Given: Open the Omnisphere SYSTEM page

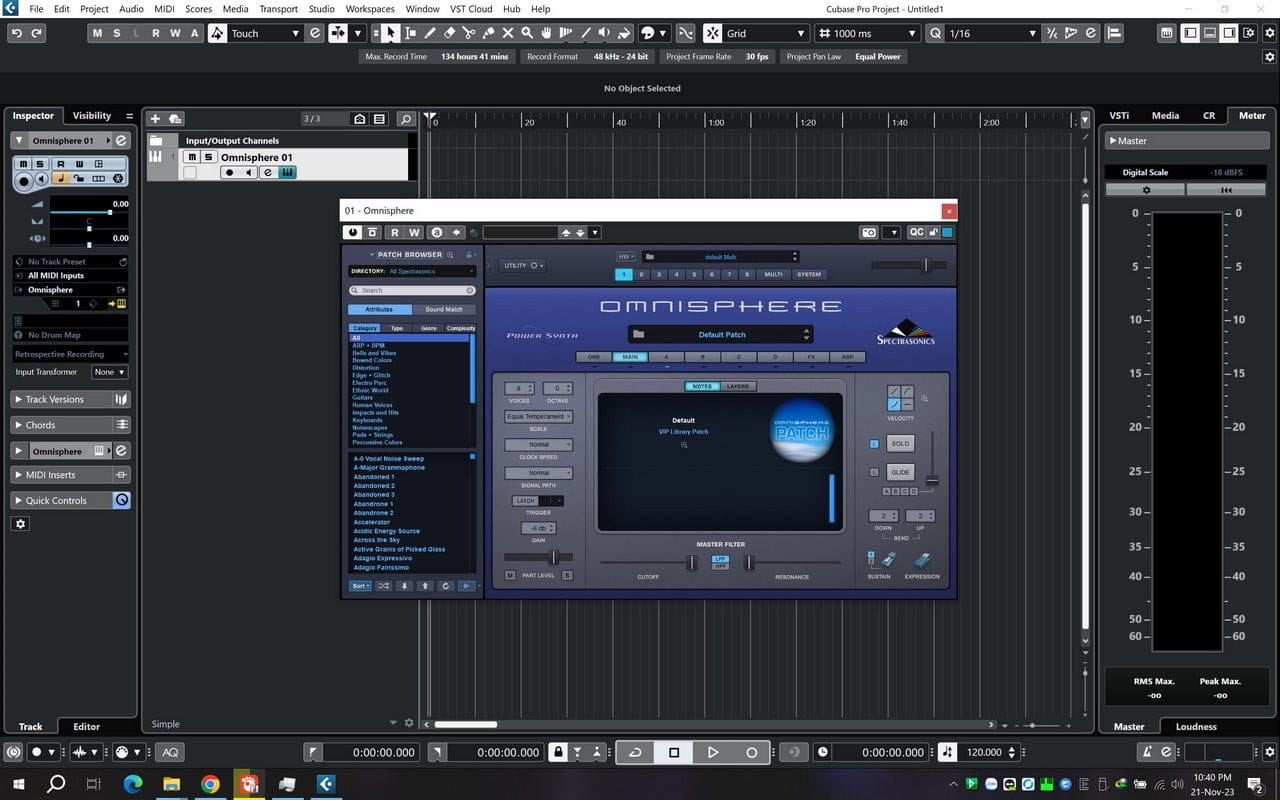Looking at the screenshot, I should [x=809, y=274].
